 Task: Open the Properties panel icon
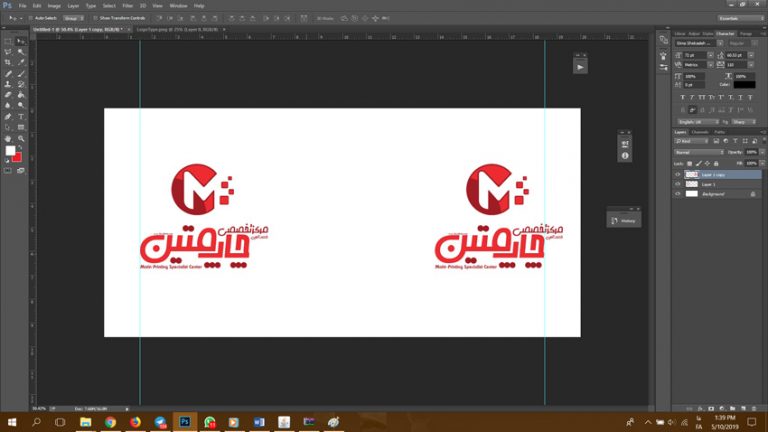click(624, 144)
